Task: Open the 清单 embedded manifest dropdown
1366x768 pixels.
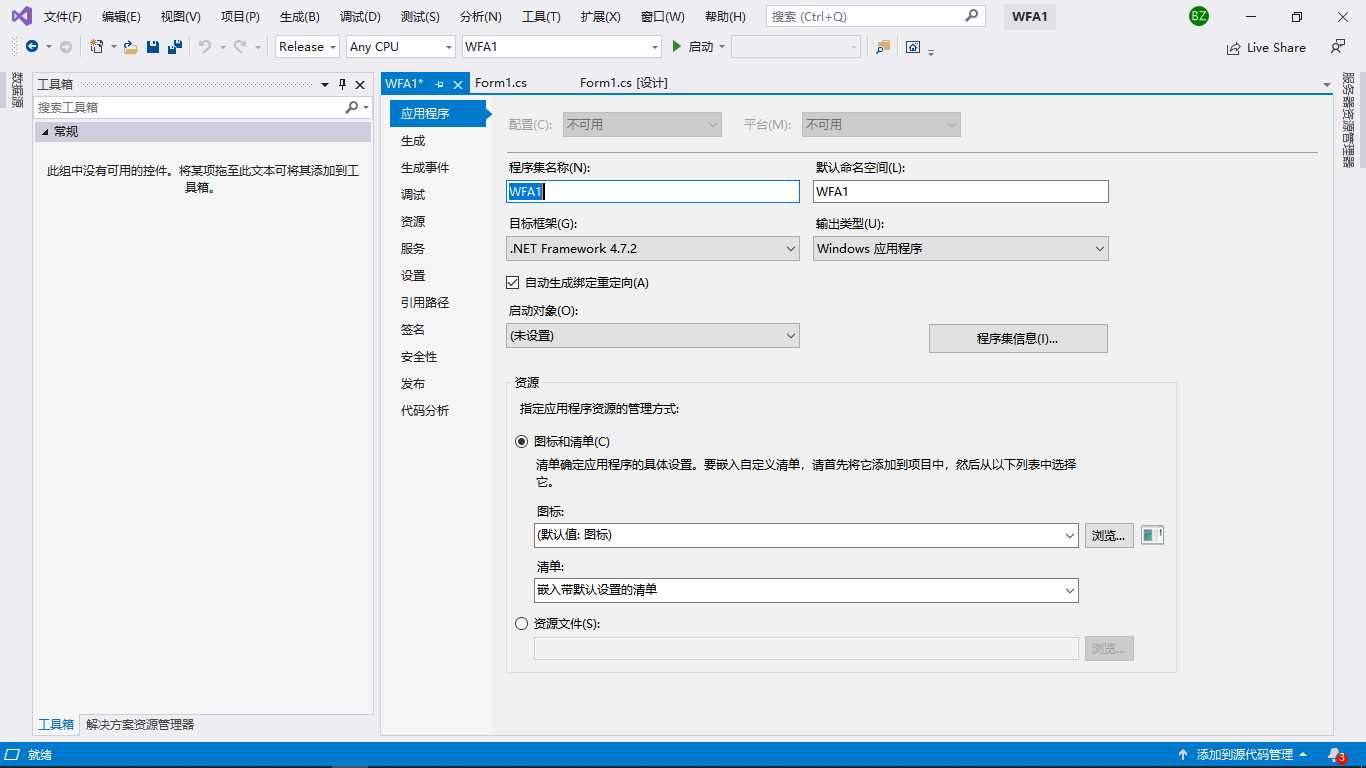Action: click(x=806, y=590)
